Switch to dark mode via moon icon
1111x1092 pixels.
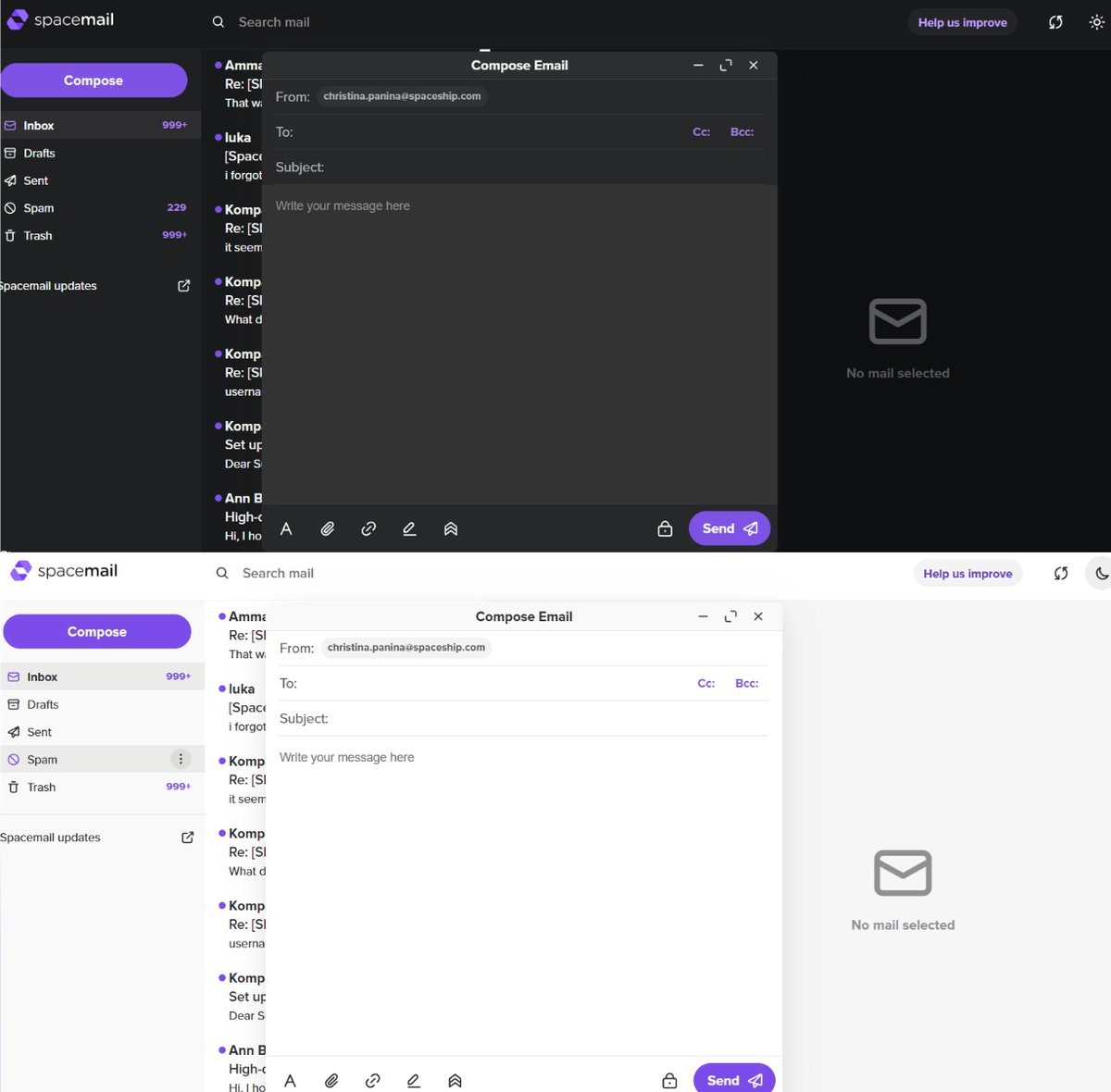[x=1102, y=574]
